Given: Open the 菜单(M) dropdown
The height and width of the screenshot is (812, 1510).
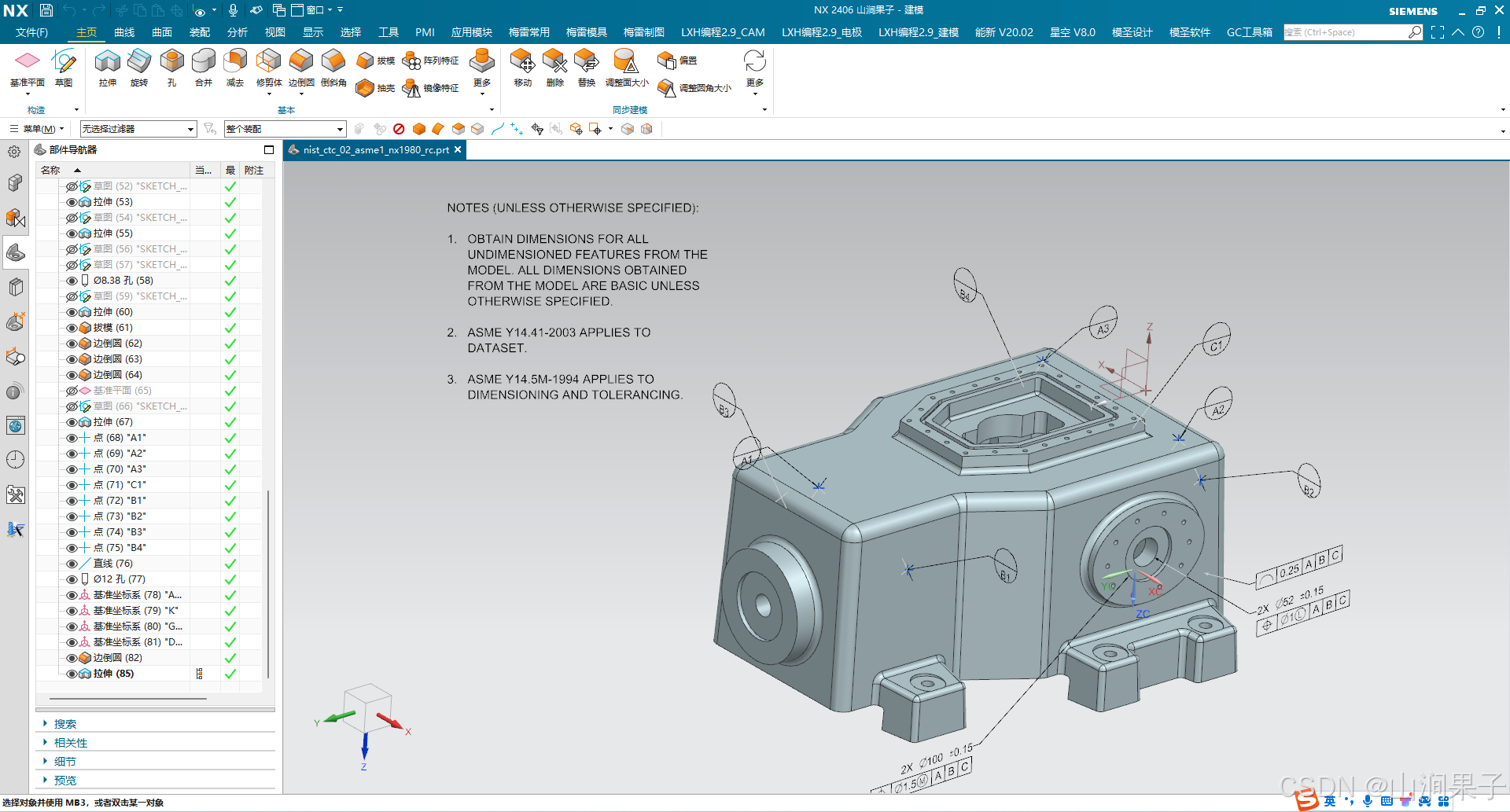Looking at the screenshot, I should [37, 129].
